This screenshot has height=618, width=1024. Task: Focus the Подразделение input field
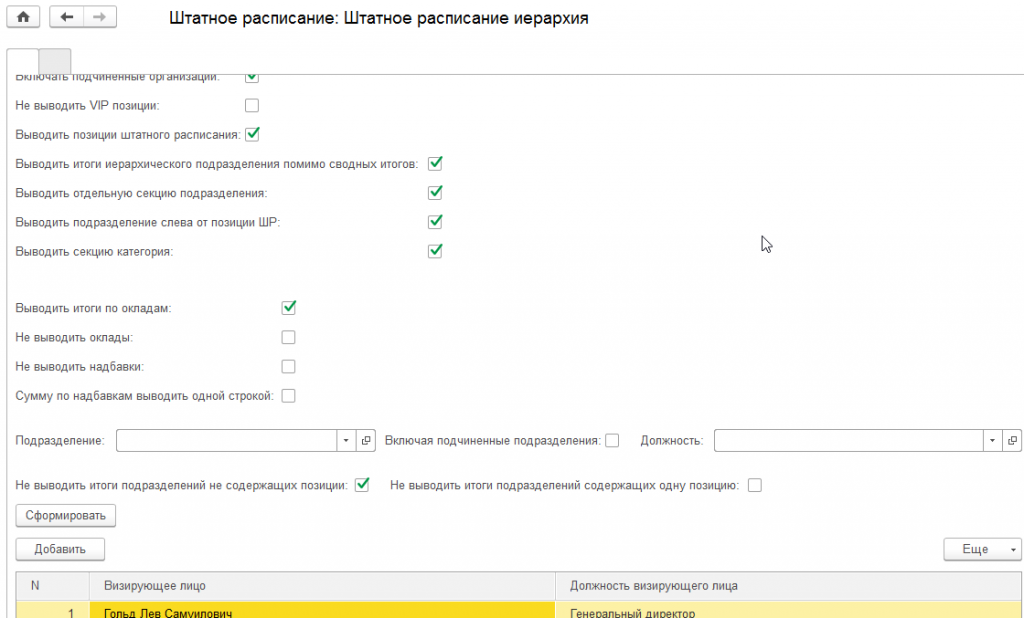(227, 440)
